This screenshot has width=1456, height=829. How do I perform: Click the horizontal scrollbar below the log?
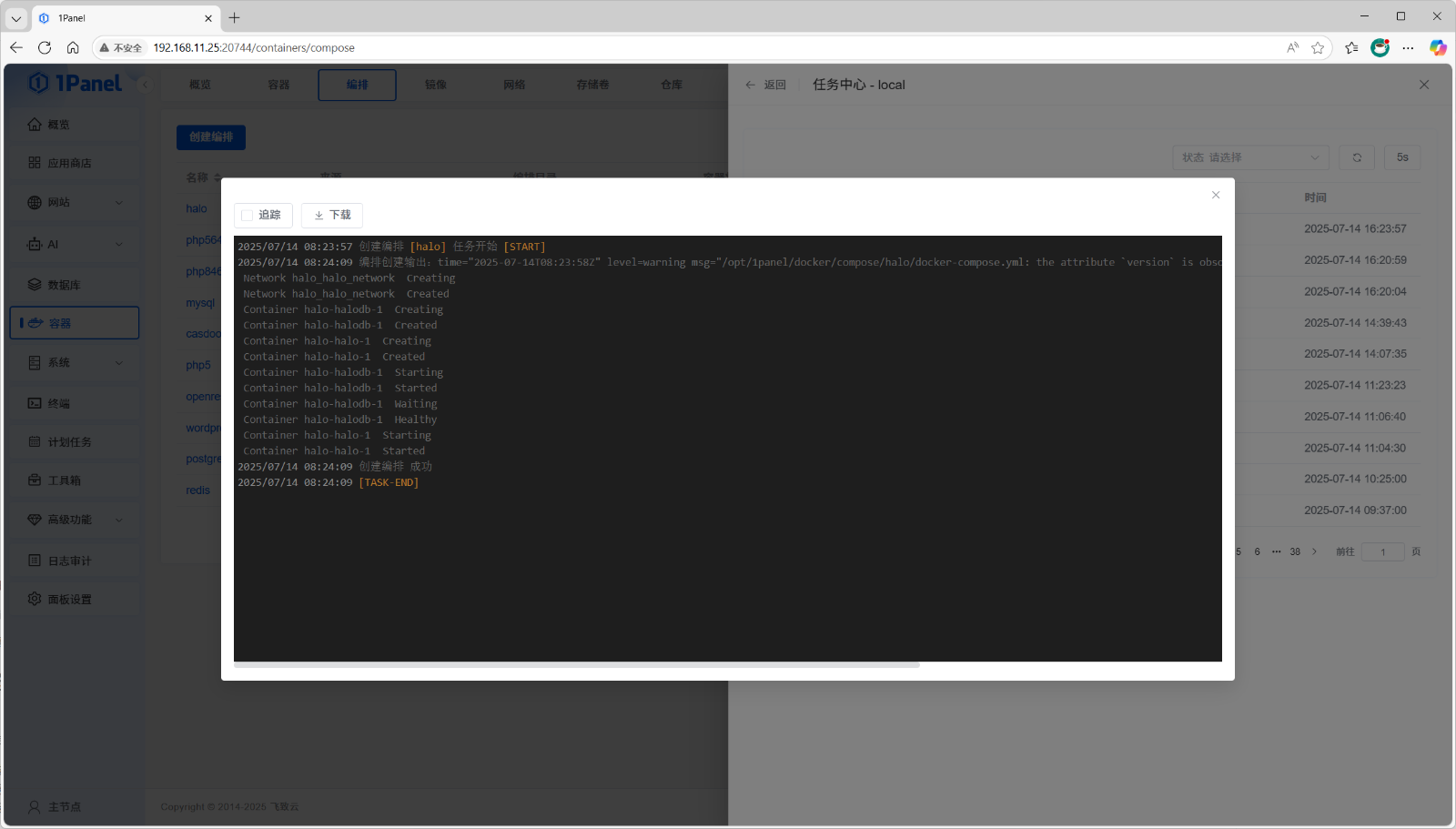coord(578,664)
